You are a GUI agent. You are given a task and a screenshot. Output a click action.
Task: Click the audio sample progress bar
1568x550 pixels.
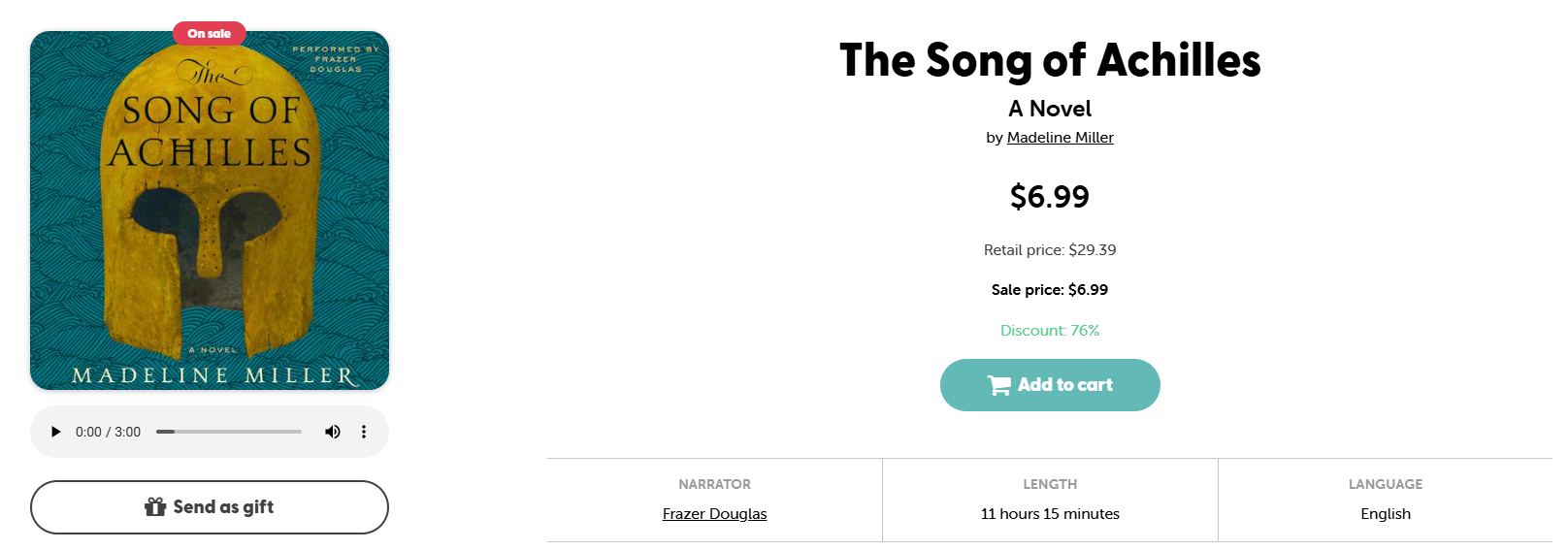click(229, 432)
